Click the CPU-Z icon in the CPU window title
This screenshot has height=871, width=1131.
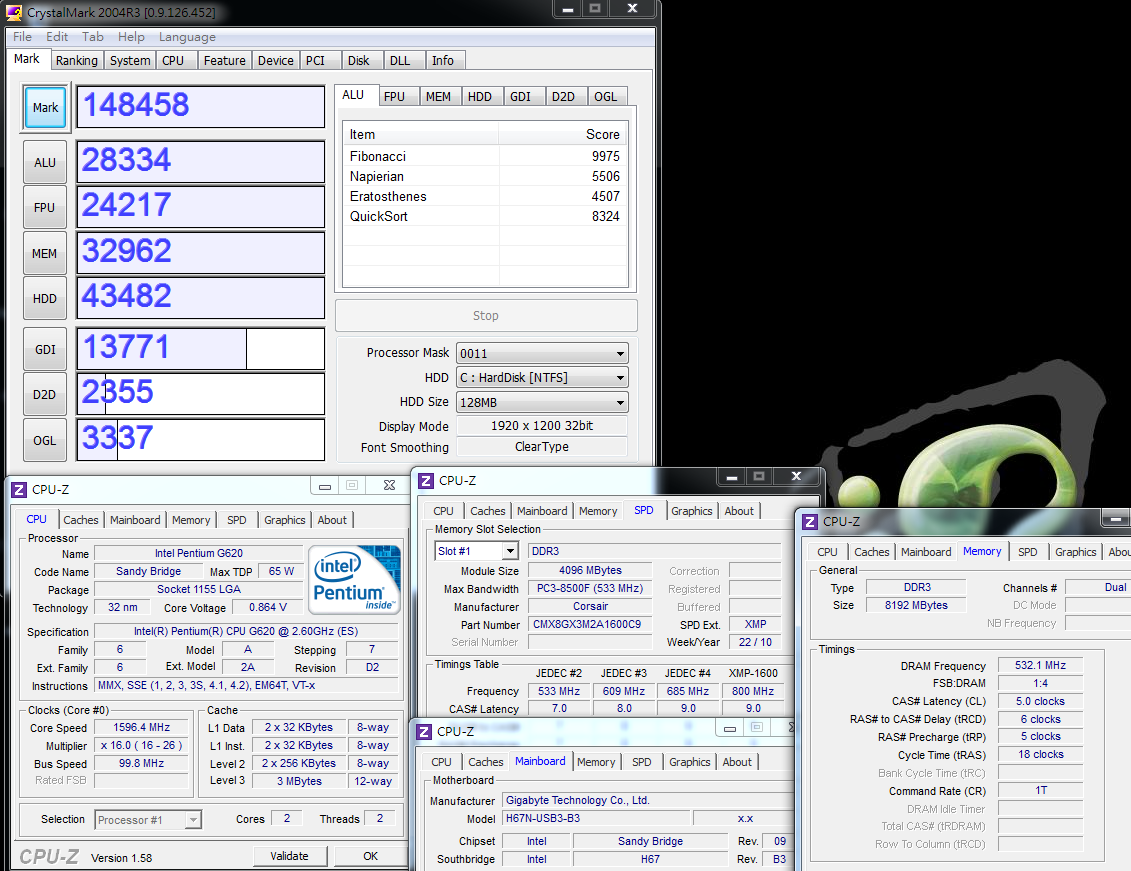coord(19,490)
